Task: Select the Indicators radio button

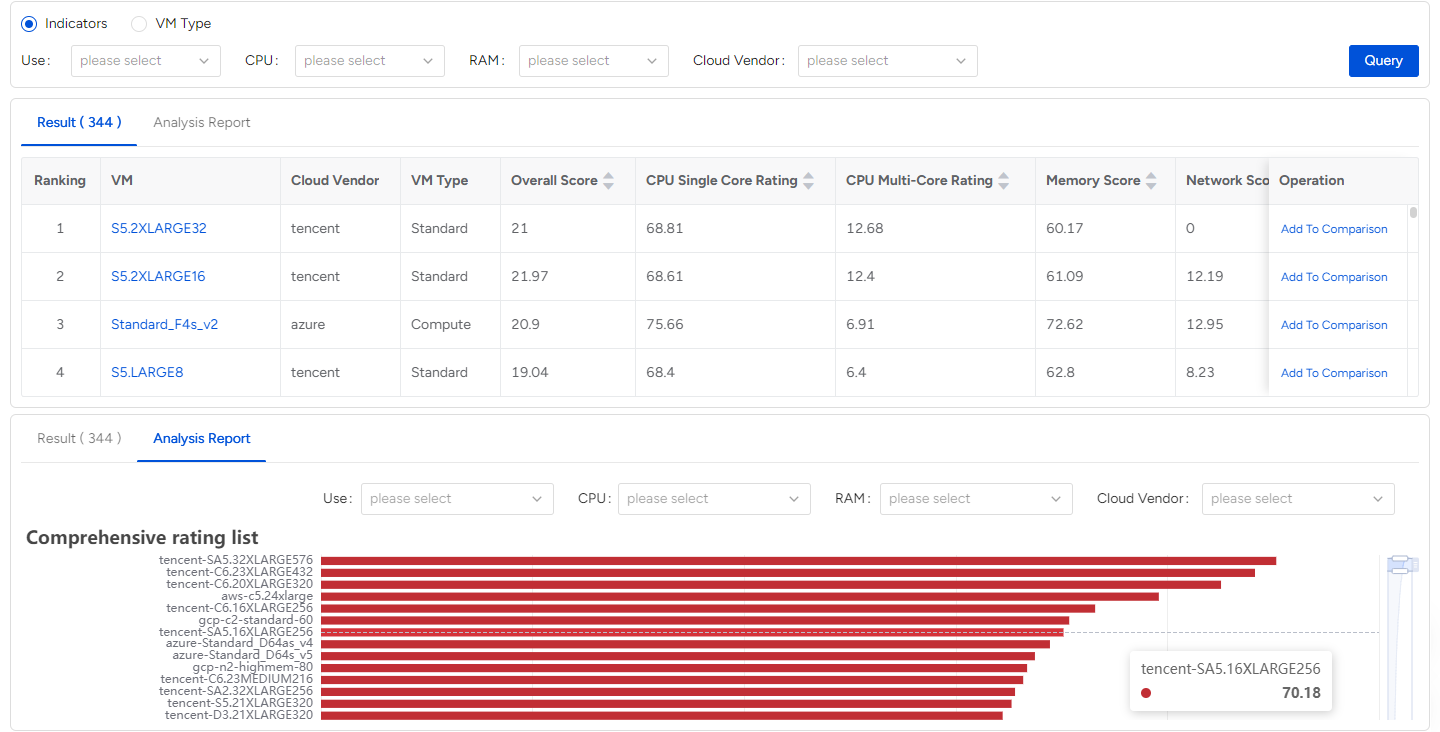Action: [29, 24]
